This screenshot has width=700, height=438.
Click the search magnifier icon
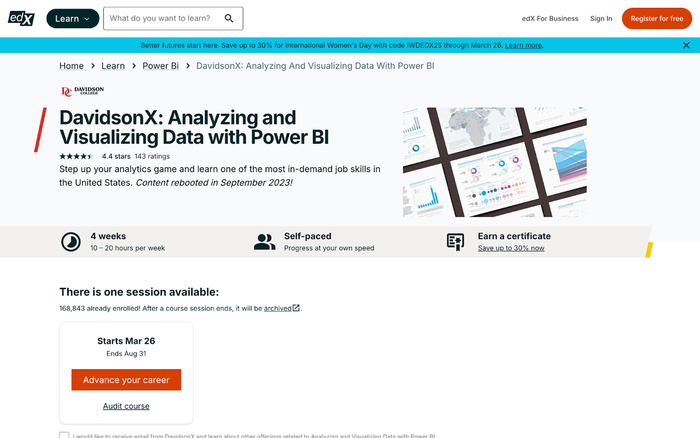[229, 18]
